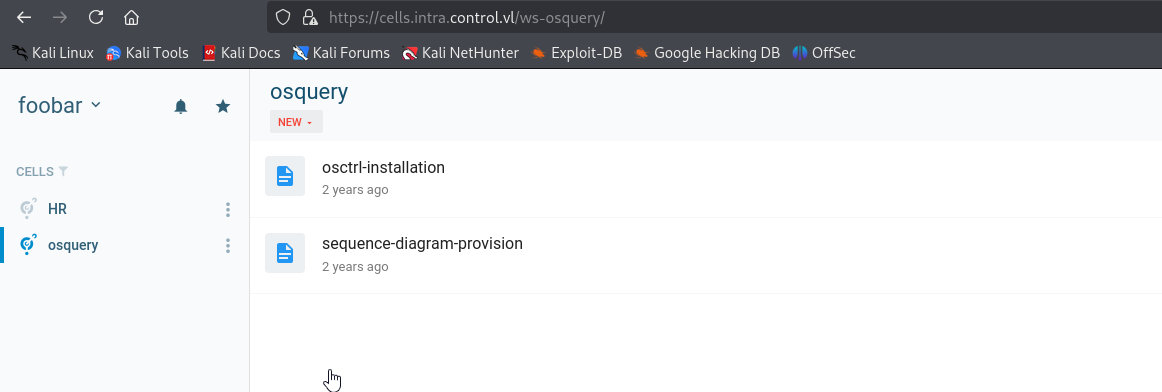Open the osctrl-installation page
This screenshot has width=1162, height=392.
383,167
